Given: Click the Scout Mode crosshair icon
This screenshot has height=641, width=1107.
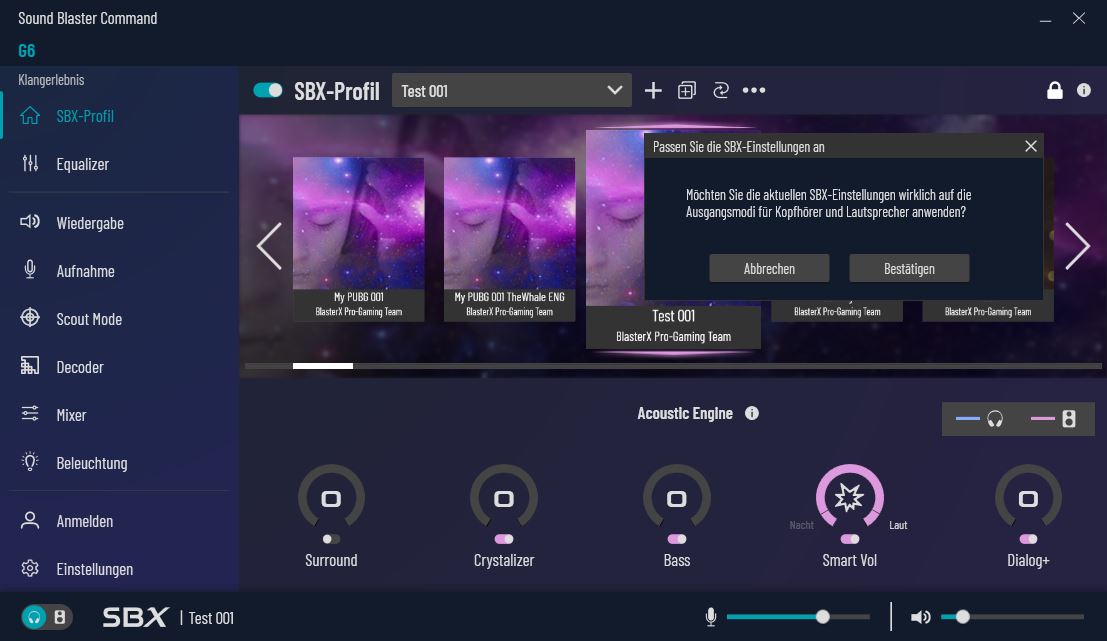Looking at the screenshot, I should point(30,317).
